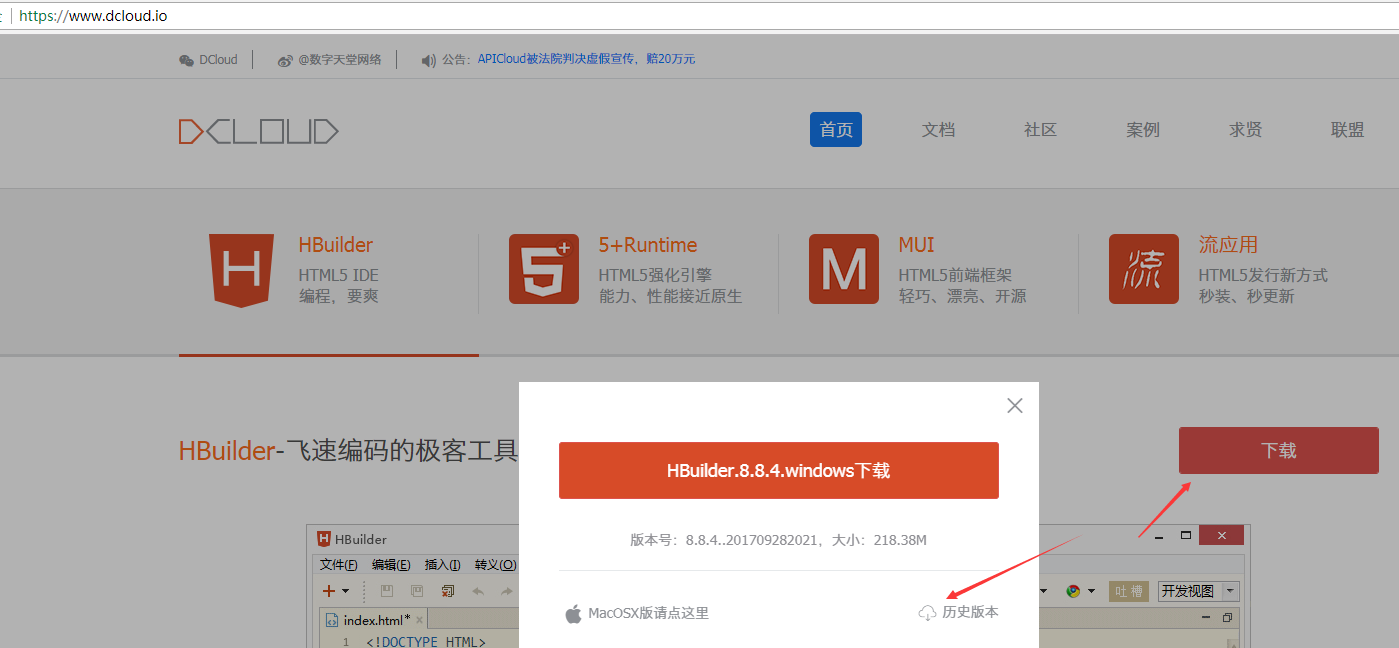Click the HBuilder window title icon
1399x648 pixels.
(324, 539)
